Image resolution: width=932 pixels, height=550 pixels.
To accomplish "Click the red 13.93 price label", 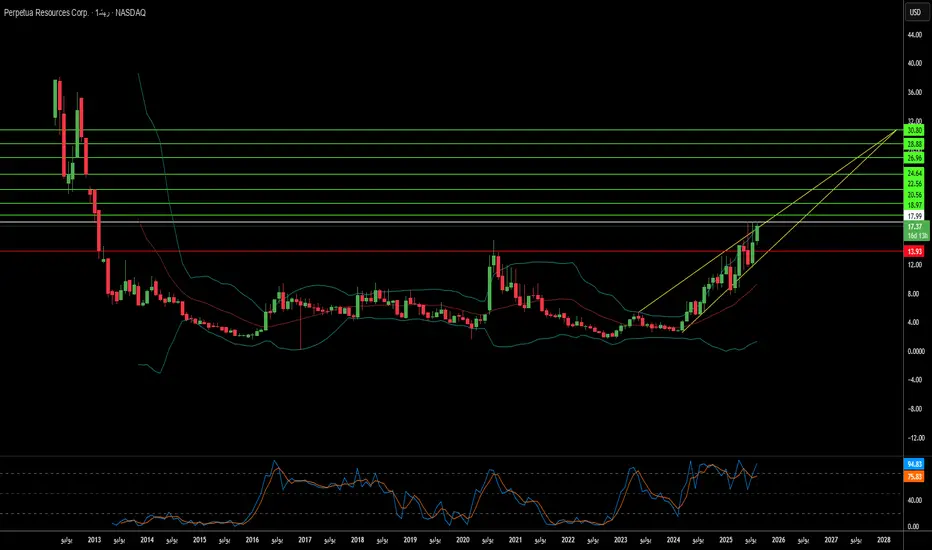I will click(x=914, y=252).
